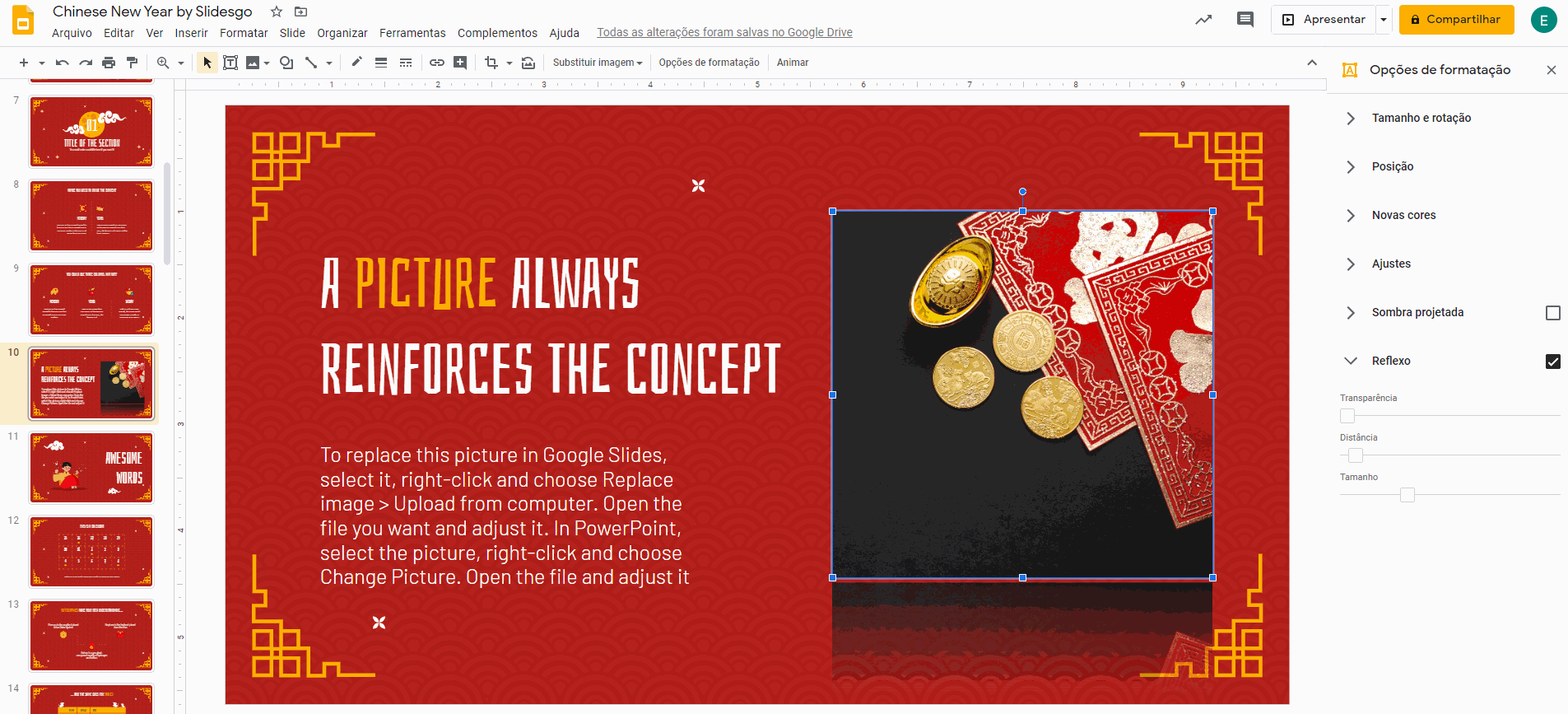Star the presentation
Image resolution: width=1568 pixels, height=714 pixels.
click(277, 12)
